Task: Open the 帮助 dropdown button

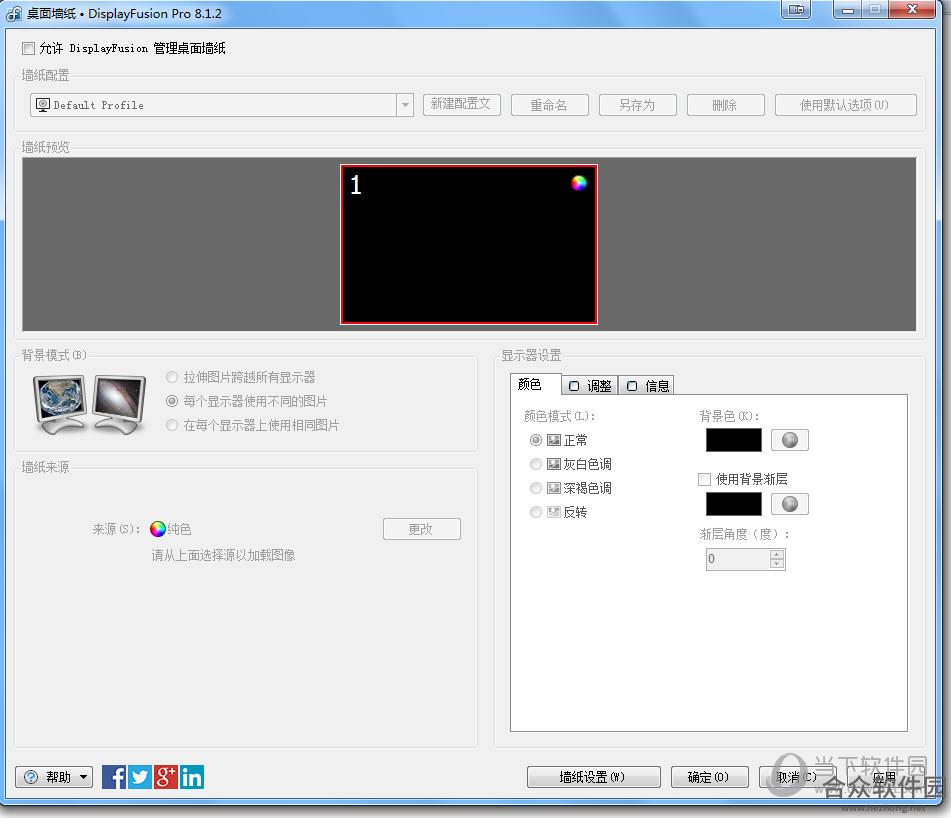Action: click(54, 777)
